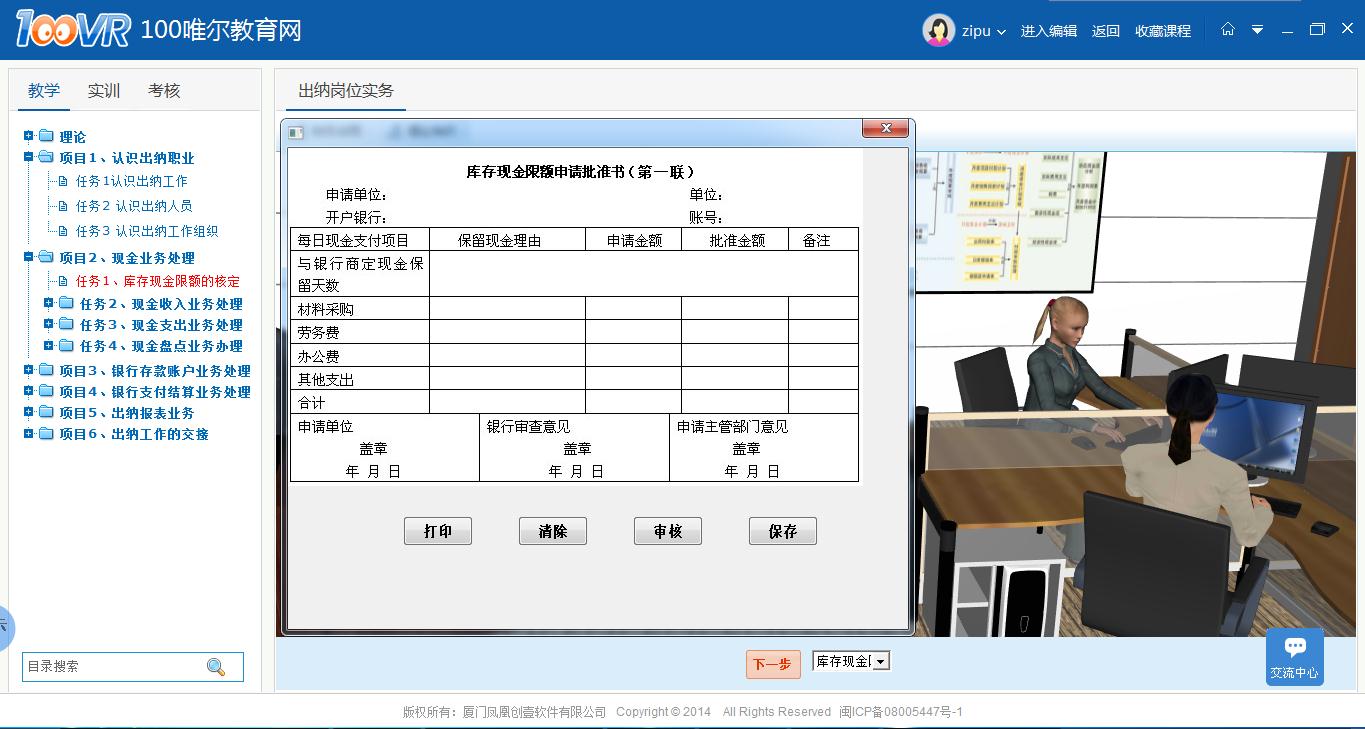Click the home icon in top bar
Screen dimensions: 1365x729
tap(1227, 30)
